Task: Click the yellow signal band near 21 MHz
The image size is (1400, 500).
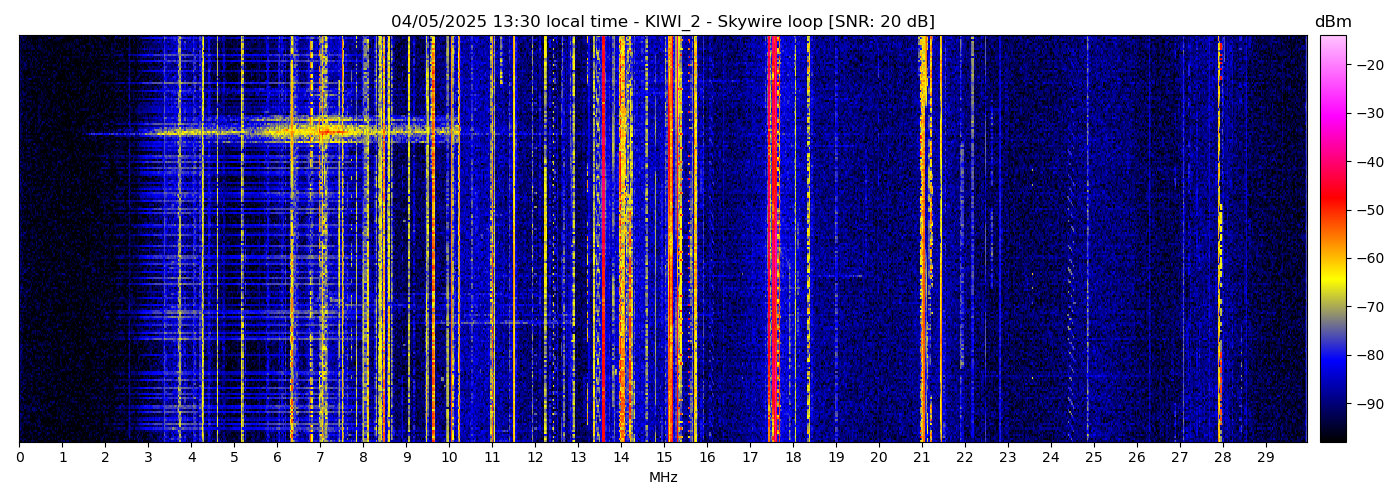Action: point(922,240)
